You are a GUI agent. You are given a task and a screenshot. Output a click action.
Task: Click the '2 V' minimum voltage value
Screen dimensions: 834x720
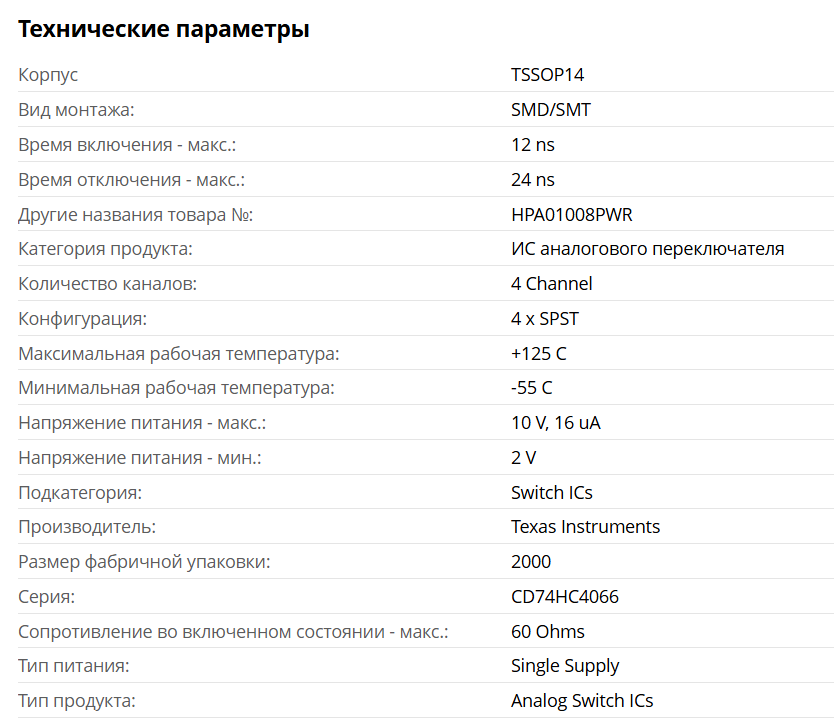pos(523,458)
